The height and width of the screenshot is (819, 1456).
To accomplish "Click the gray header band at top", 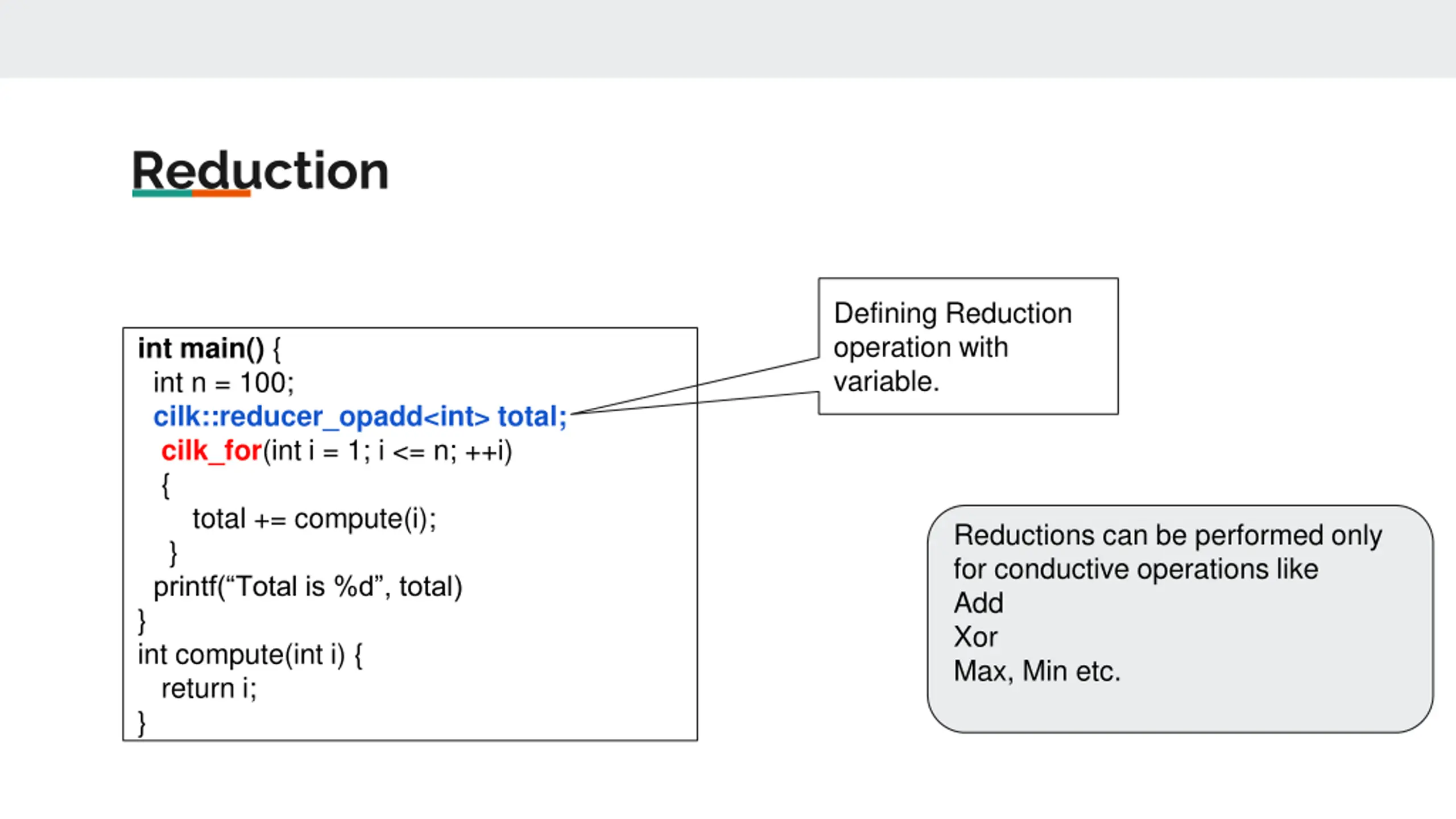I will click(728, 39).
